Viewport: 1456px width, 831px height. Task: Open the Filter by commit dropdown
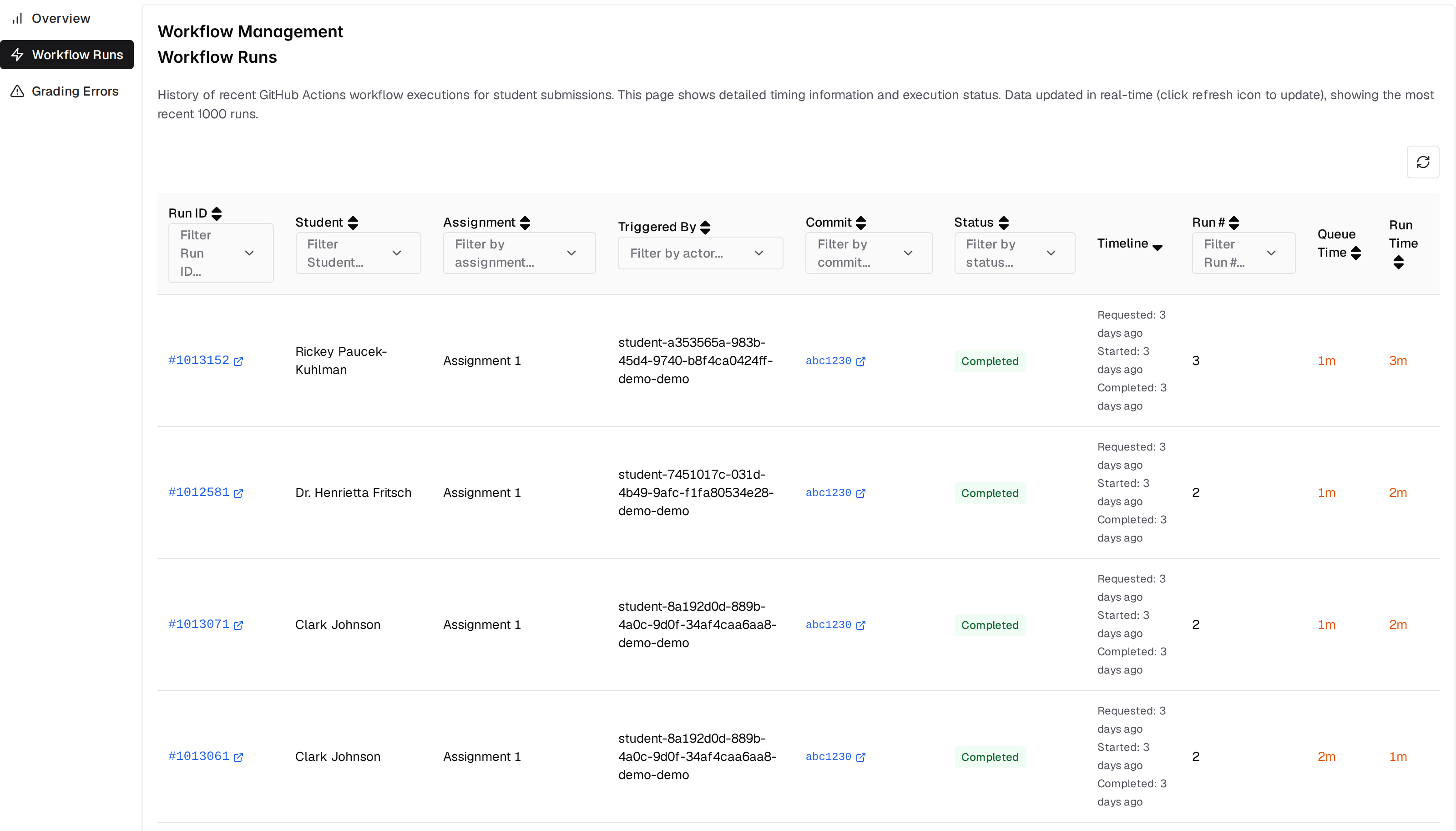[x=868, y=253]
